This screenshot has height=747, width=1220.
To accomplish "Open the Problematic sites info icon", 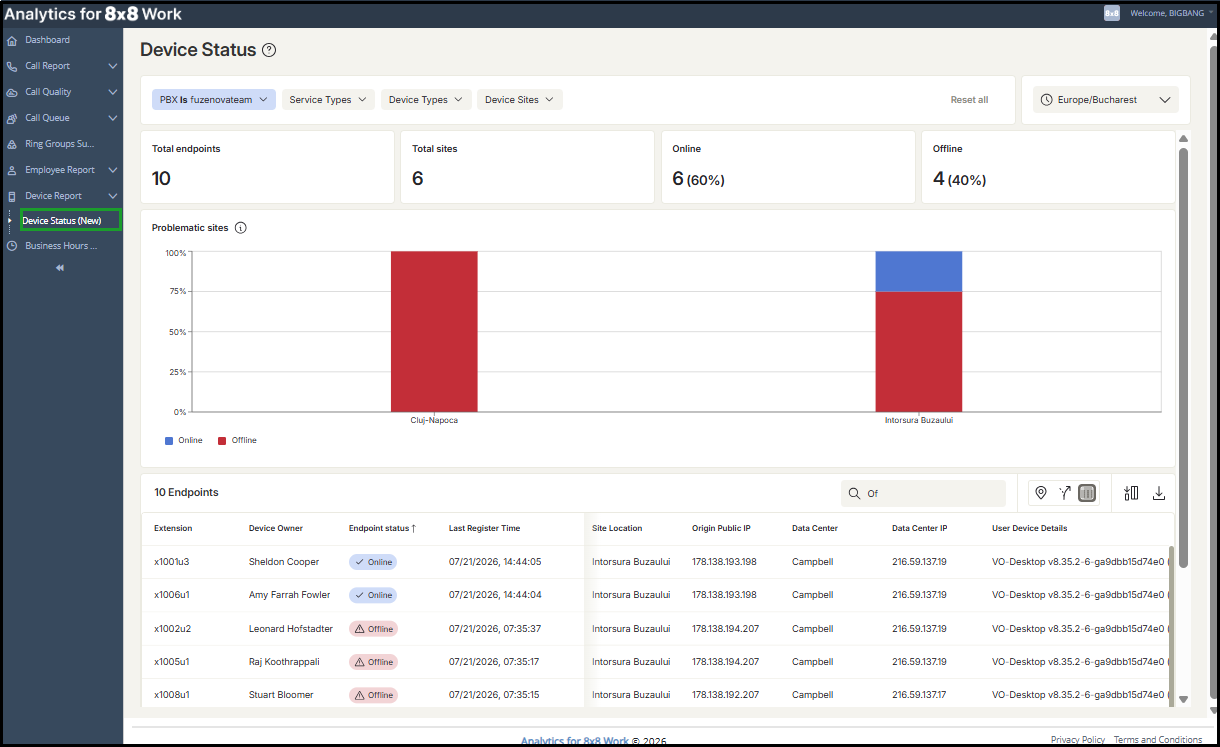I will (x=240, y=228).
